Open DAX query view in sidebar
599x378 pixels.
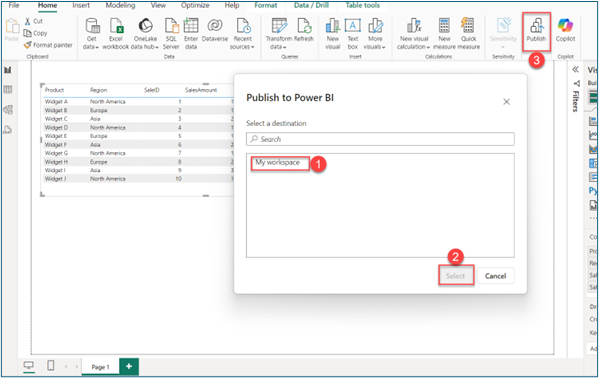point(8,130)
